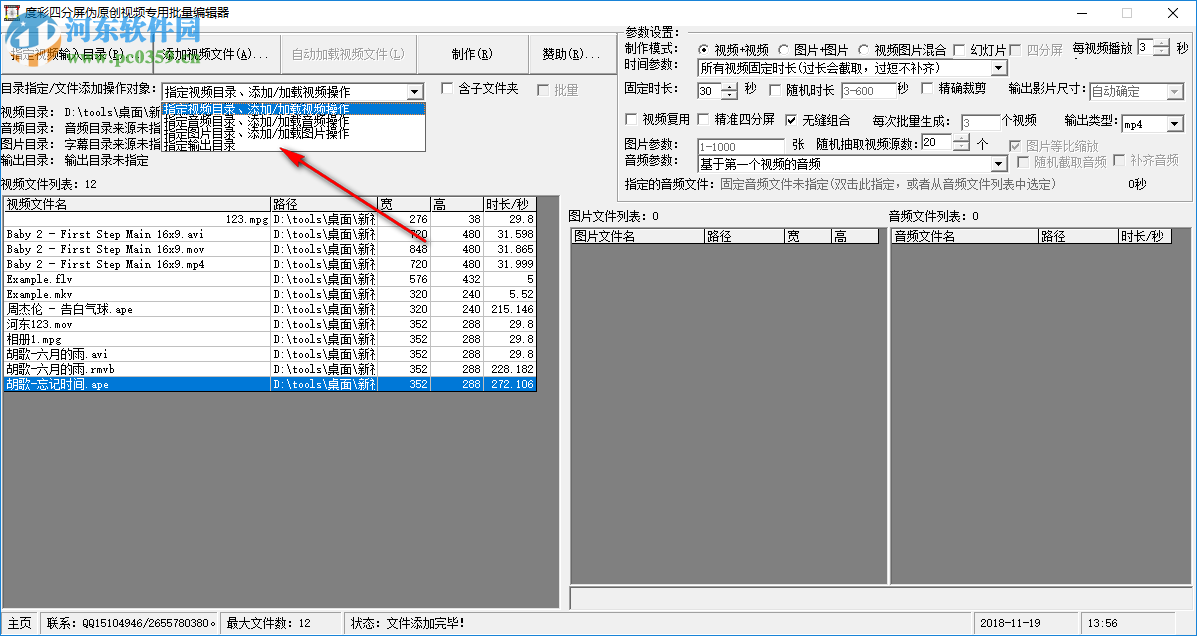
Task: Decrease the 随机抽取视频源数 spinner
Action: pos(961,147)
